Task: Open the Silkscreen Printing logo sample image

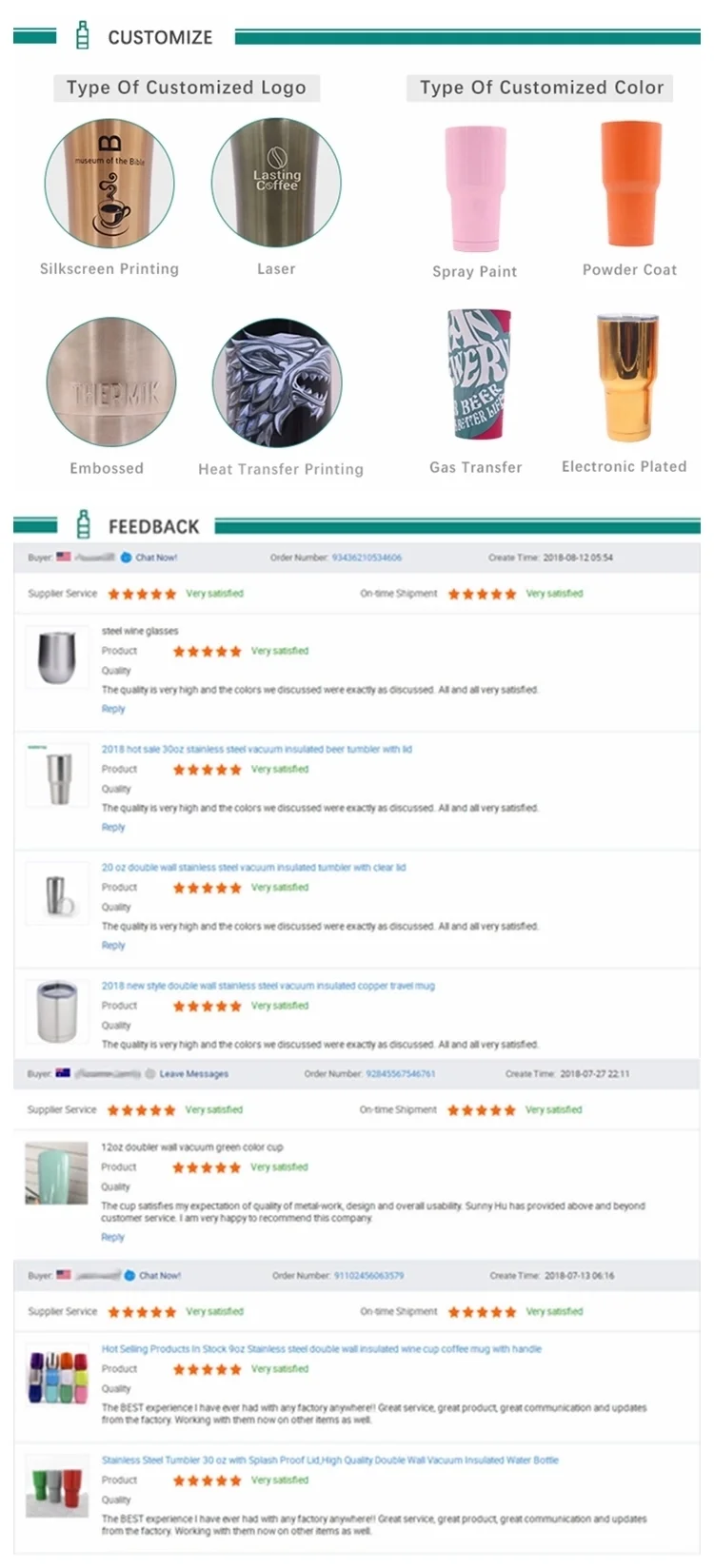Action: 109,184
